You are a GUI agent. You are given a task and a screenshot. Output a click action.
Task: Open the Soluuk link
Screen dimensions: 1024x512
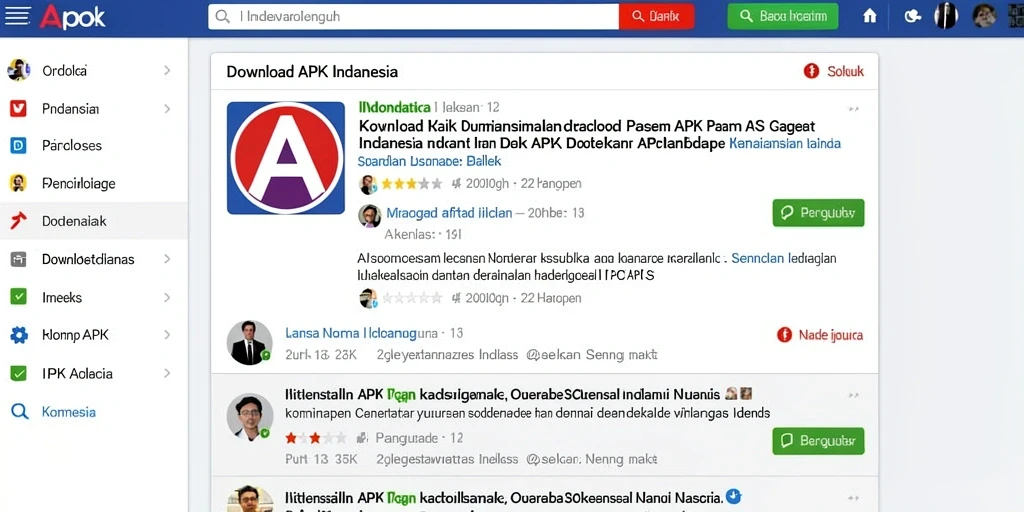tap(845, 71)
